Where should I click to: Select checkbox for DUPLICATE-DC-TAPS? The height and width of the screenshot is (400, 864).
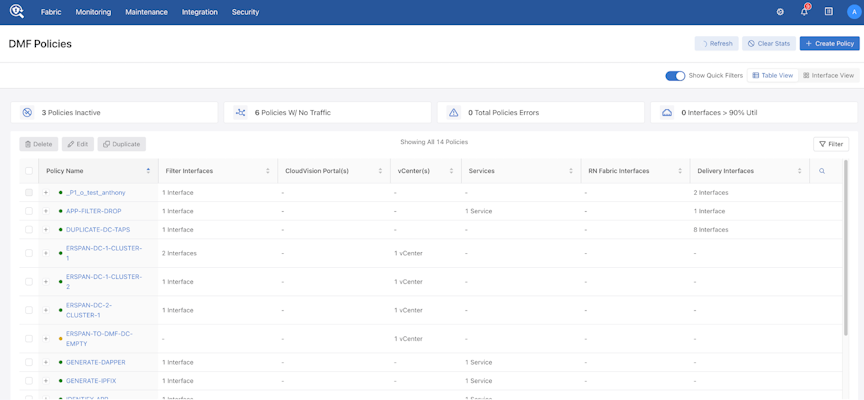(29, 229)
